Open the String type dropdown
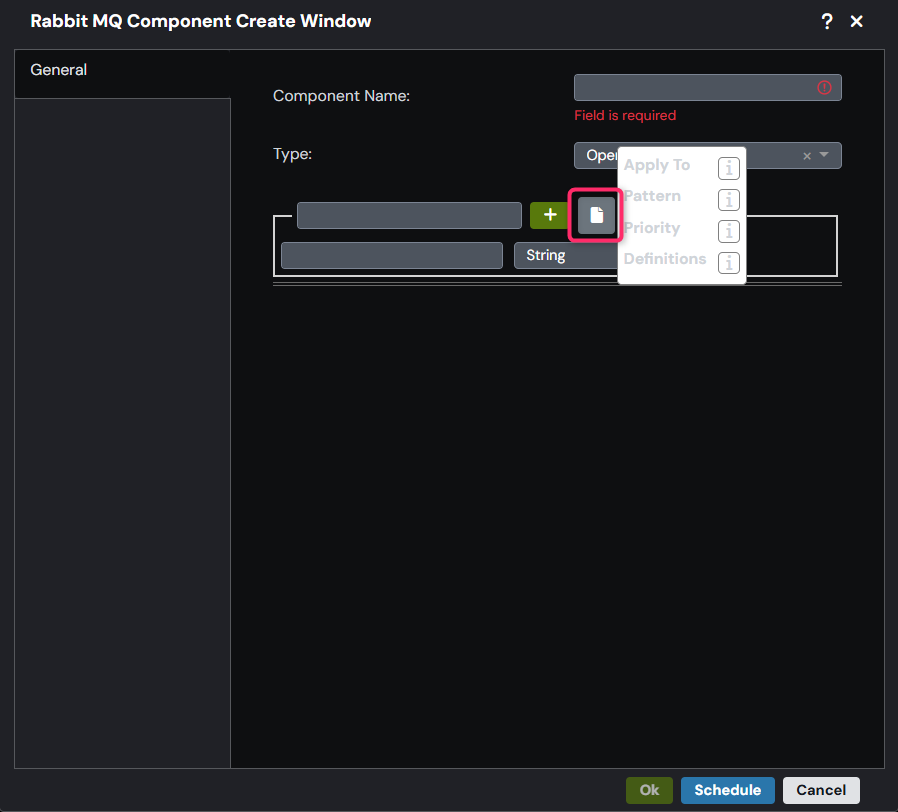This screenshot has height=812, width=898. point(565,255)
